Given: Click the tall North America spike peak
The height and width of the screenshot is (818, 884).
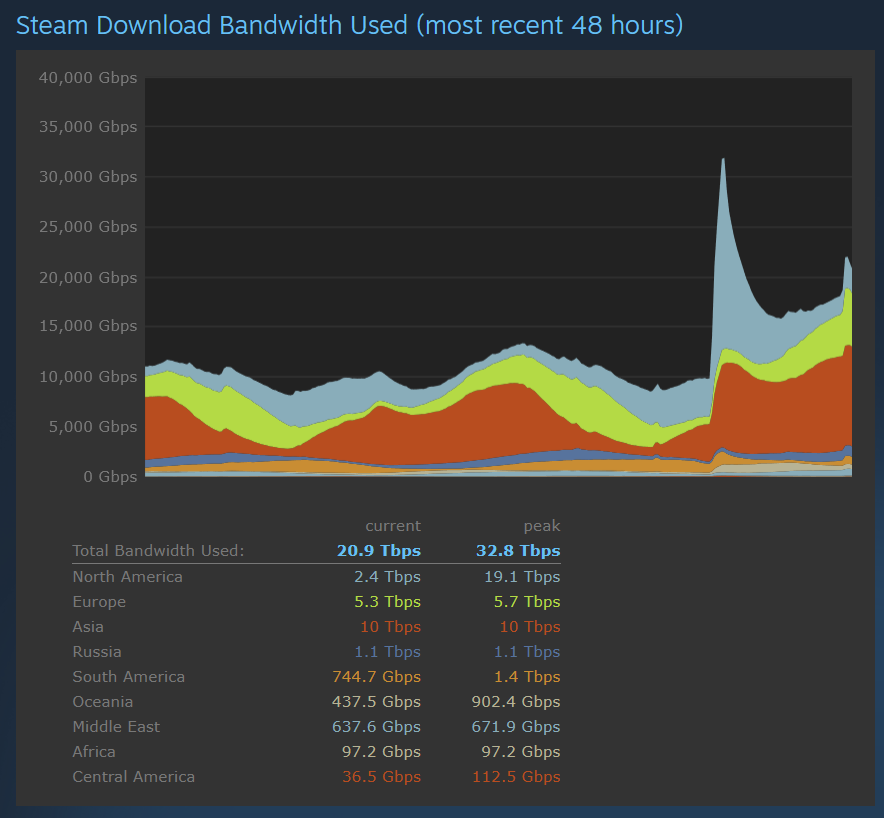Looking at the screenshot, I should (723, 160).
